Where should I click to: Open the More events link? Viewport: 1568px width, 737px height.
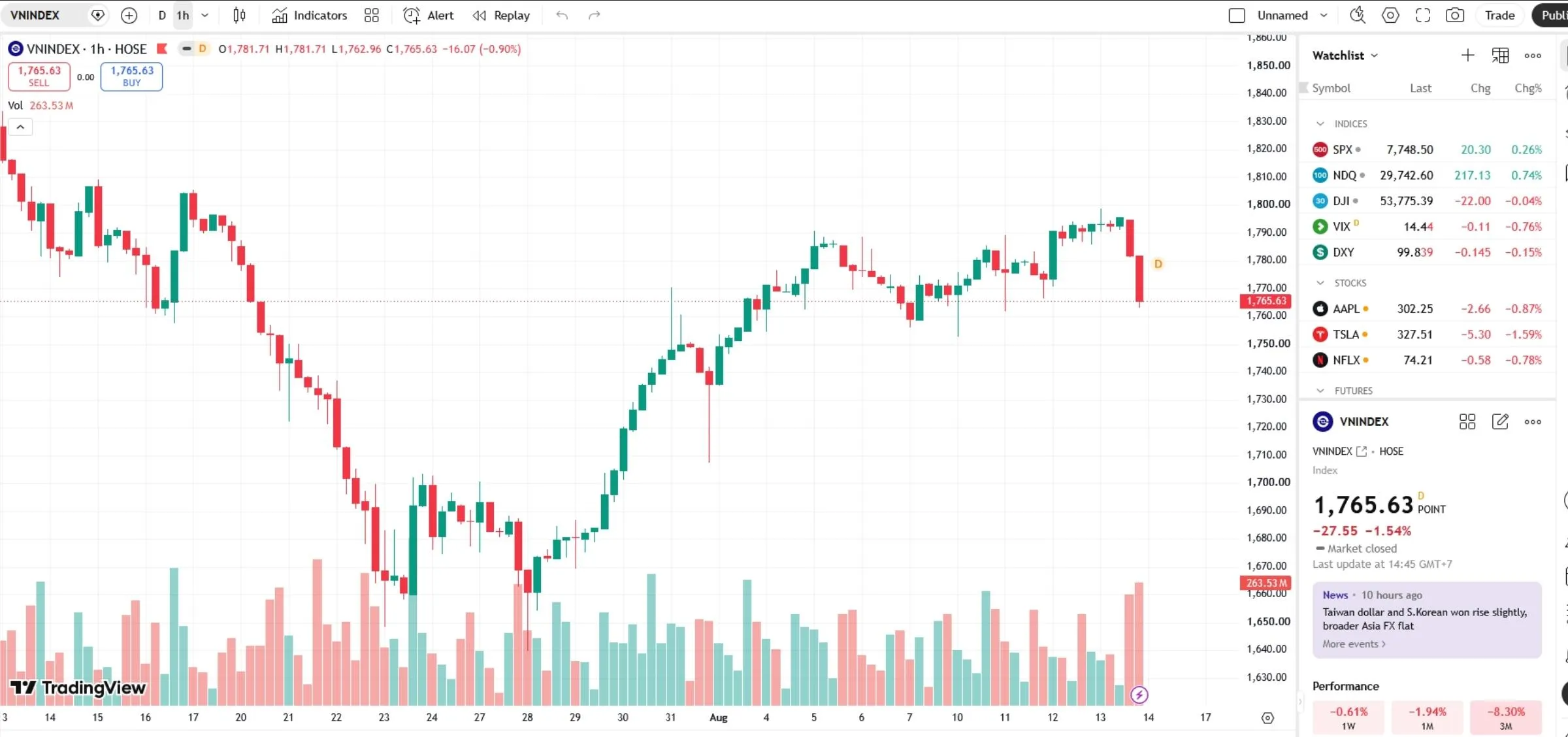pos(1354,644)
